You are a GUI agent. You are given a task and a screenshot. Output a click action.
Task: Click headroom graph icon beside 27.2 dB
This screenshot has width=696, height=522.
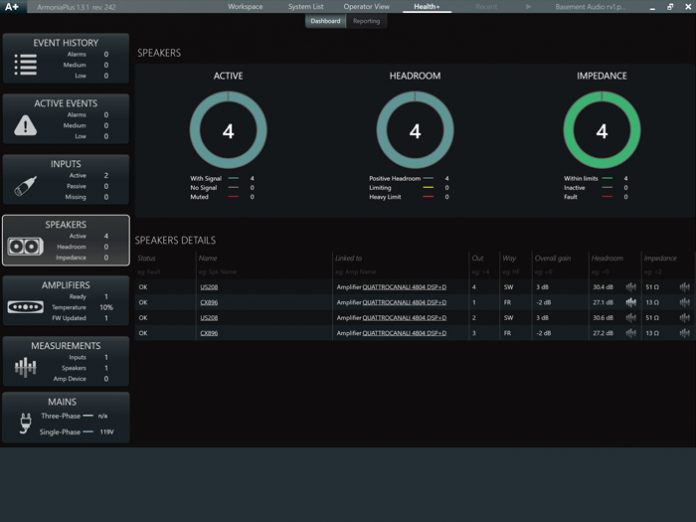pyautogui.click(x=631, y=333)
